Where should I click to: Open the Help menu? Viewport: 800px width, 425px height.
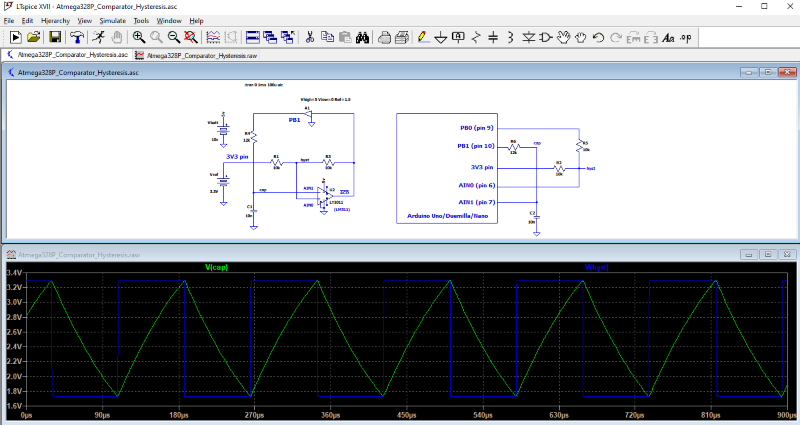(196, 21)
